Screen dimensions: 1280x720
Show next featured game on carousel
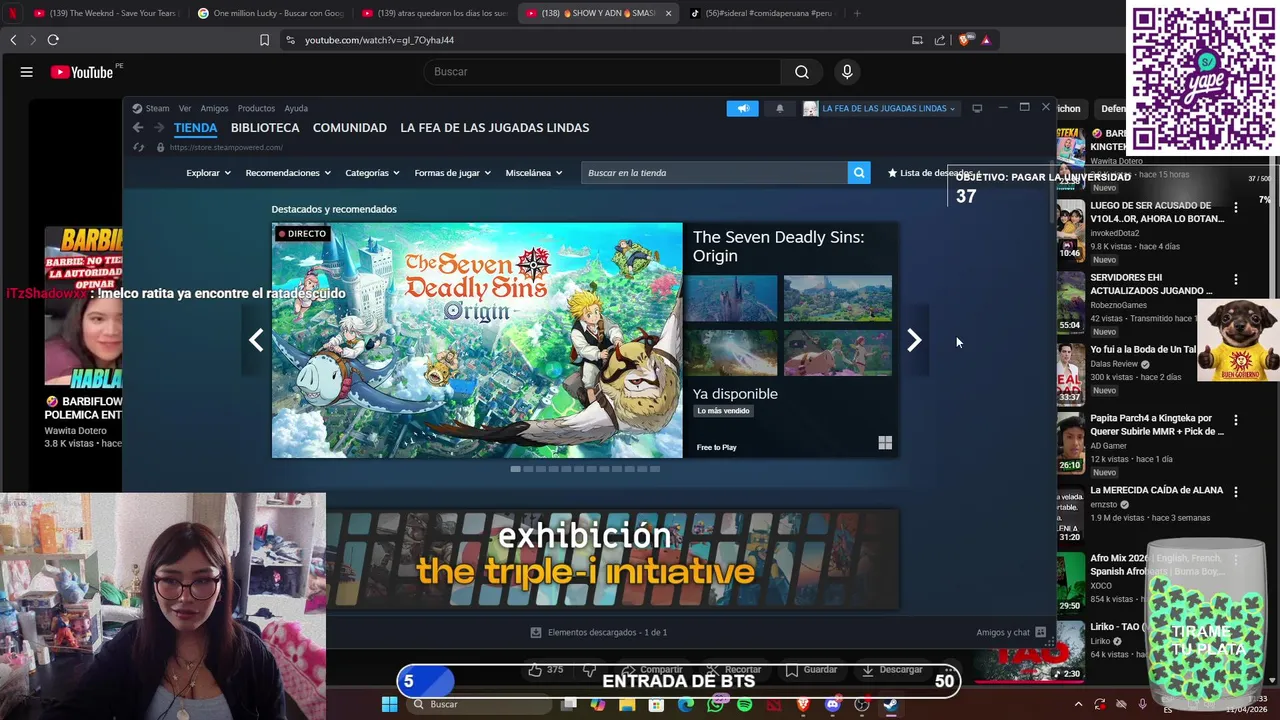[914, 340]
